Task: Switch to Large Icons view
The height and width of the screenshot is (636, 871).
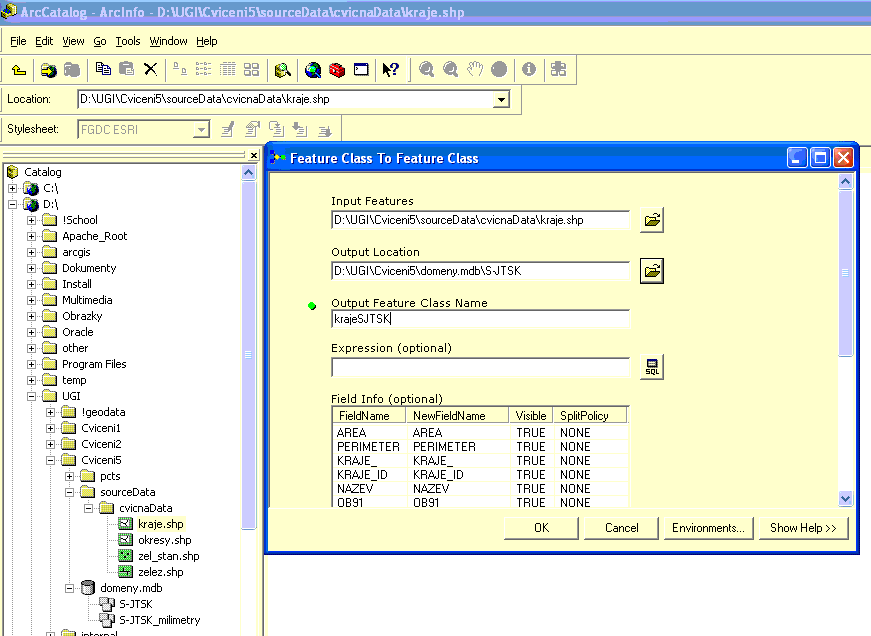Action: pyautogui.click(x=179, y=69)
